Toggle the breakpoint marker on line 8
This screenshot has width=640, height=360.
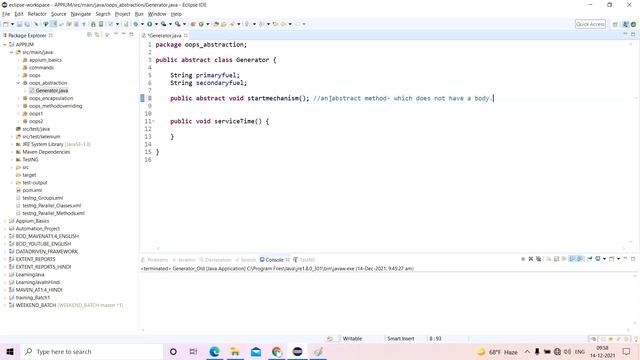click(142, 98)
